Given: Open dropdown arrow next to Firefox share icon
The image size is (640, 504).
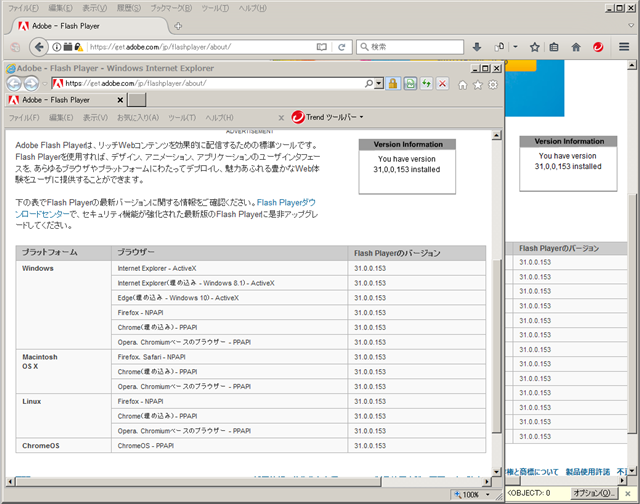Looking at the screenshot, I should pyautogui.click(x=515, y=47).
